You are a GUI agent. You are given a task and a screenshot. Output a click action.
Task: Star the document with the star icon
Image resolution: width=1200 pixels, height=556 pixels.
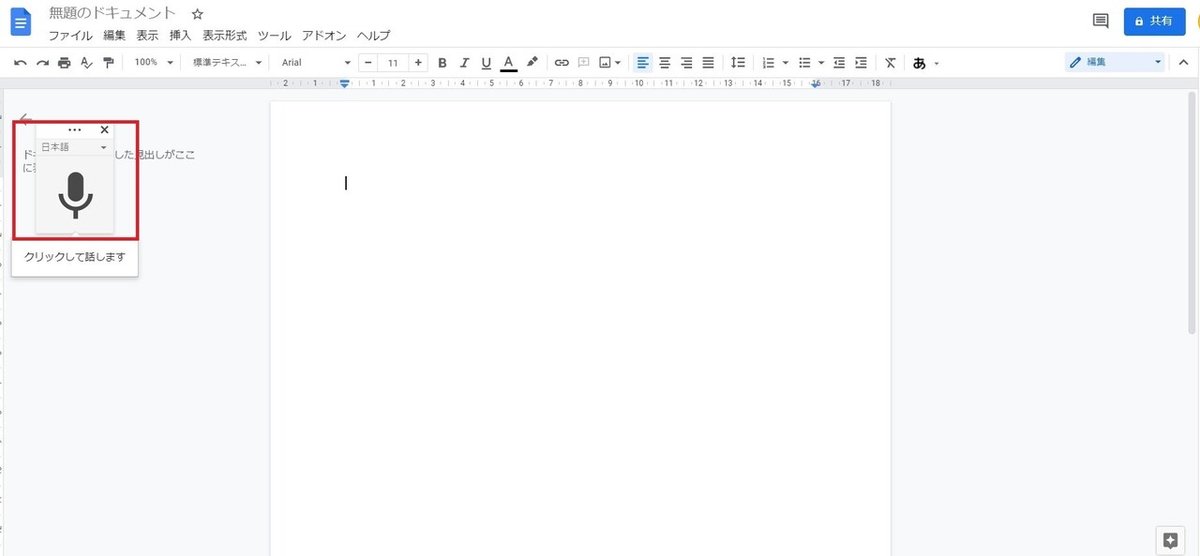(197, 14)
